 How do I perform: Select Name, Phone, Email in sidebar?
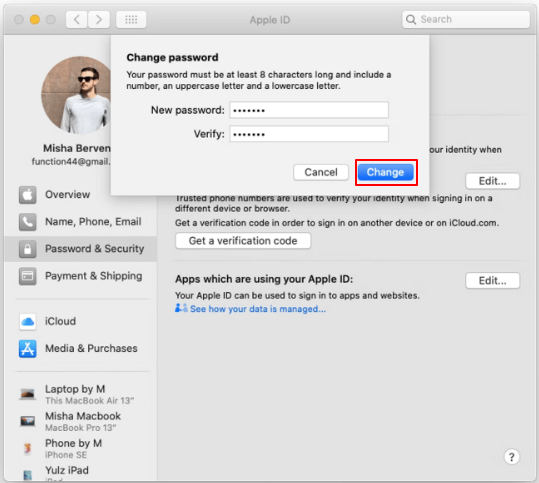point(80,222)
